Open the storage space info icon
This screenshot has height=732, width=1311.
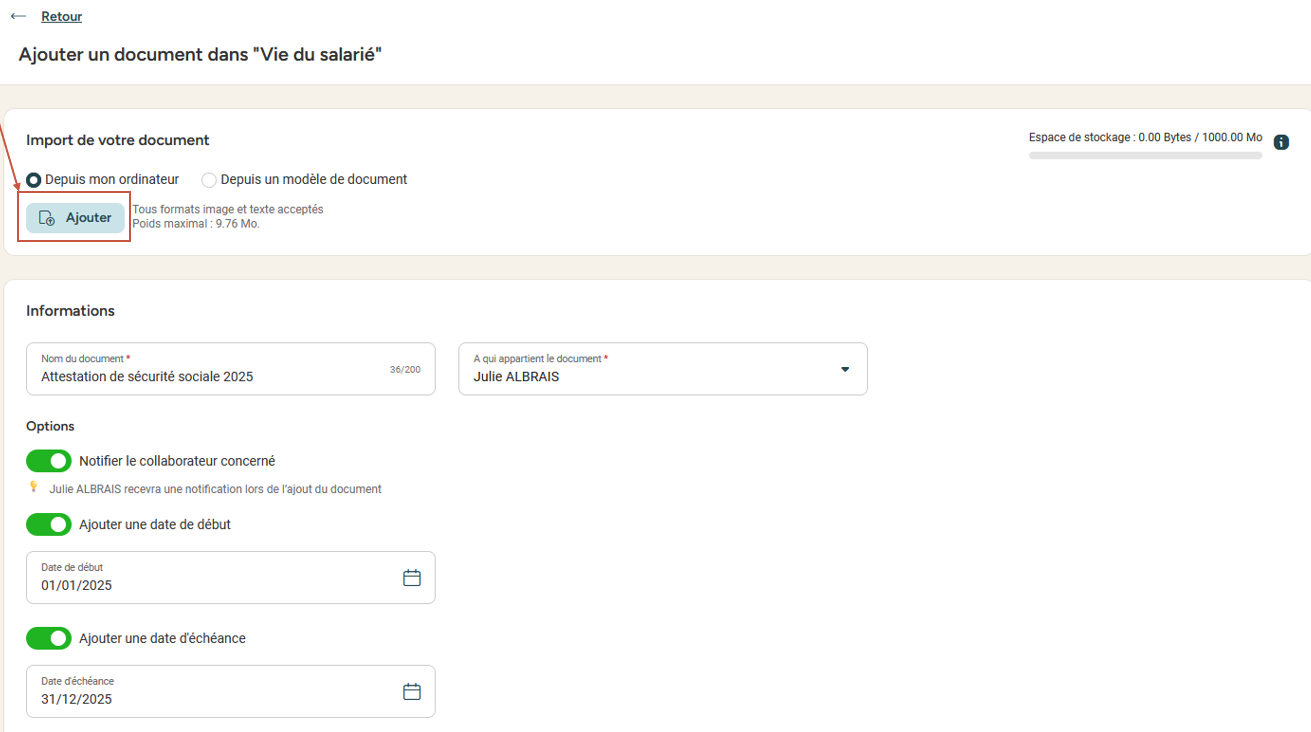[1281, 143]
